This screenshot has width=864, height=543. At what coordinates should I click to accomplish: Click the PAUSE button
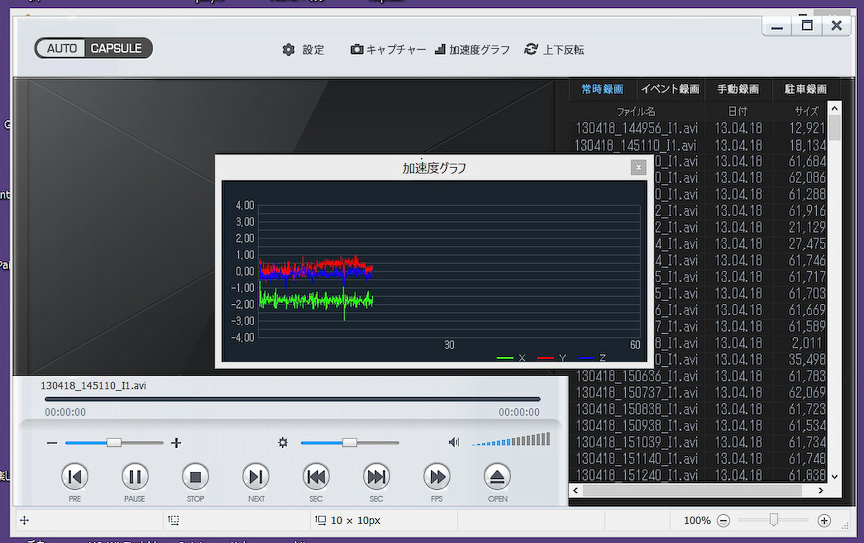(x=134, y=476)
